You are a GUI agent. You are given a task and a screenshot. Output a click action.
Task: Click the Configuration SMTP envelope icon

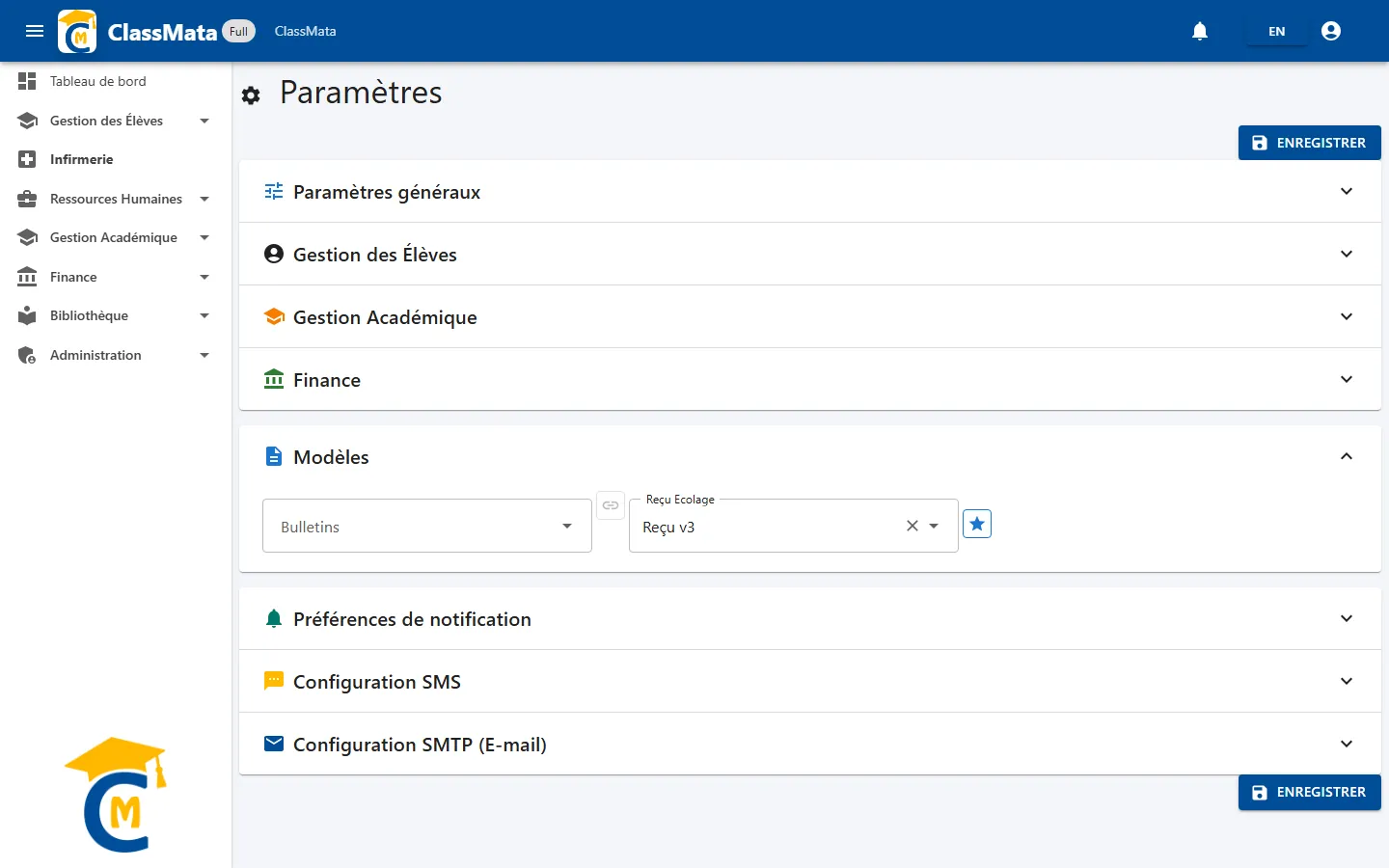click(274, 744)
